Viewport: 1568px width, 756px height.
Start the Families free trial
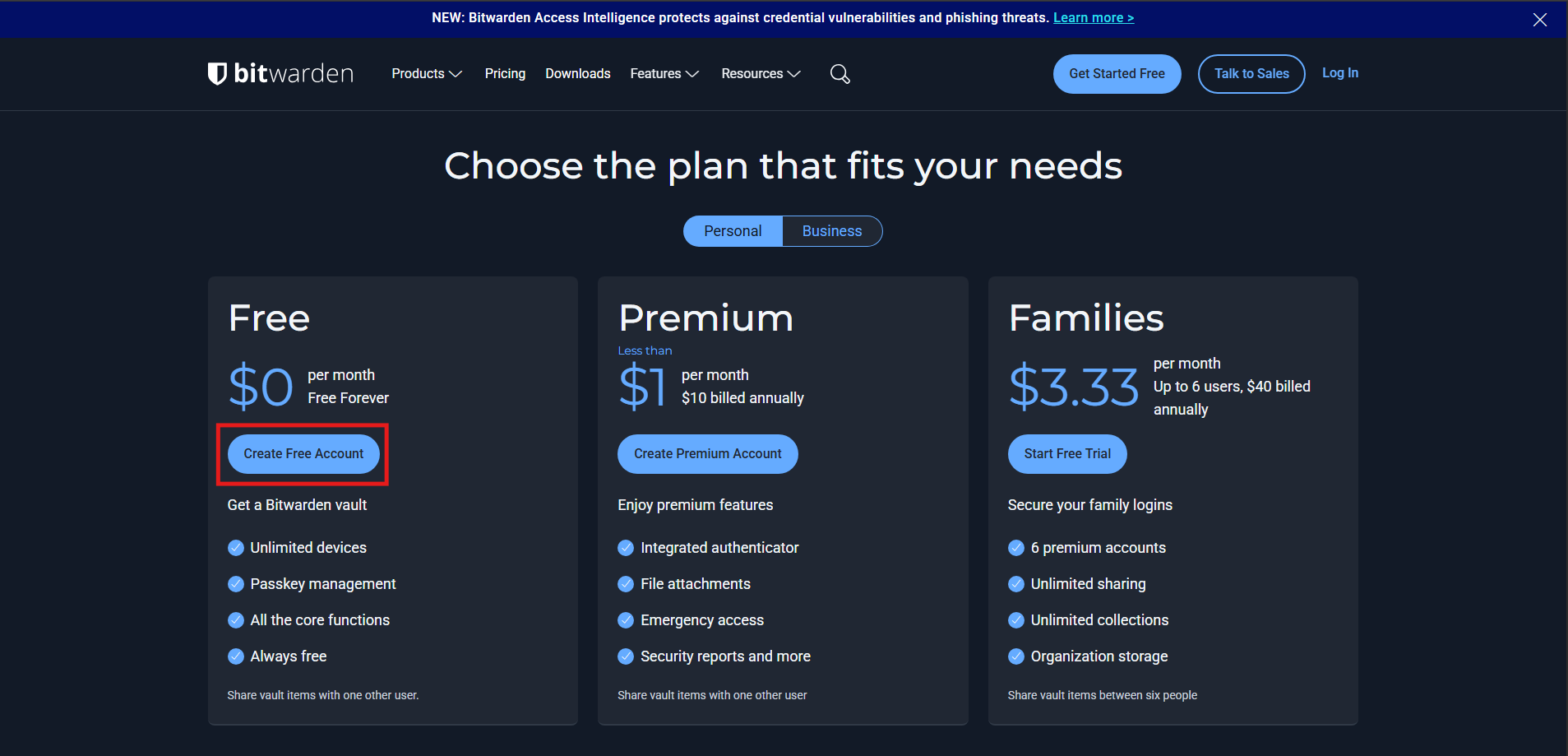1066,454
